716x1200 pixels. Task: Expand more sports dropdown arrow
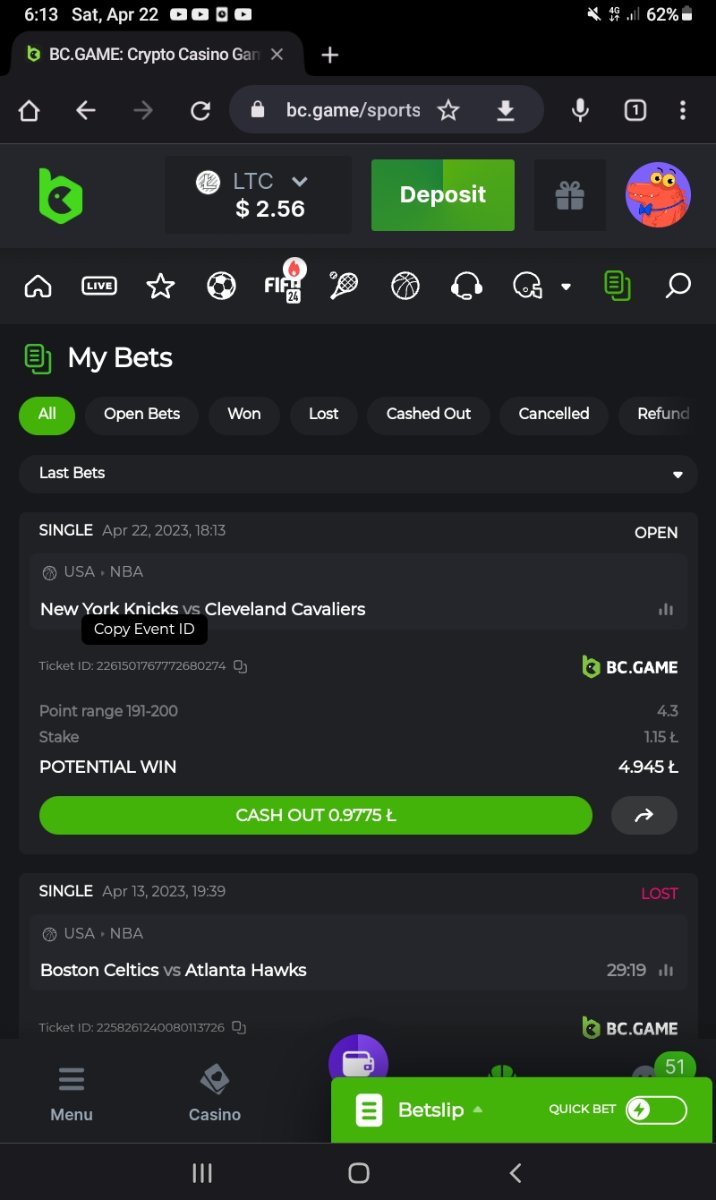pos(566,287)
